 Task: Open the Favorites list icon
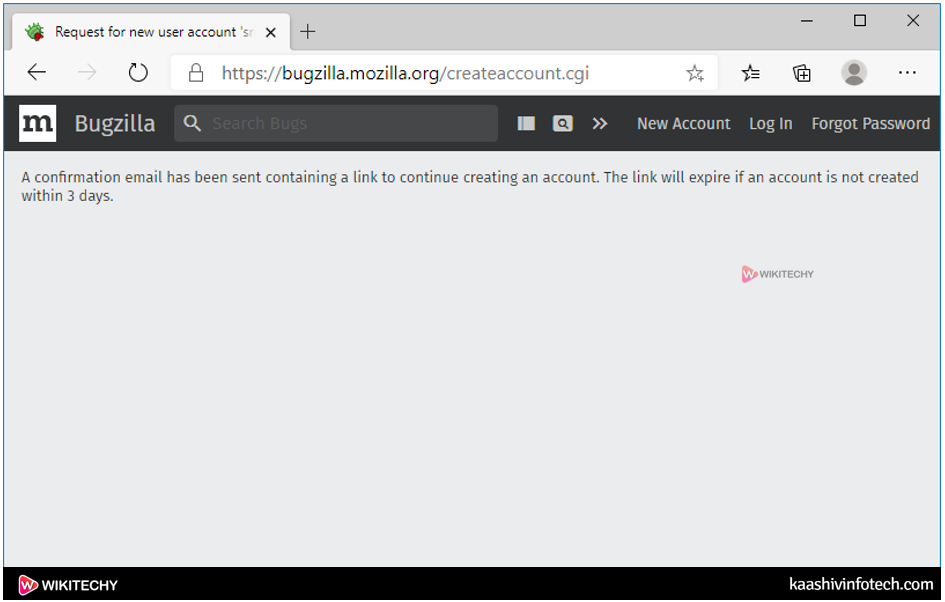point(751,72)
